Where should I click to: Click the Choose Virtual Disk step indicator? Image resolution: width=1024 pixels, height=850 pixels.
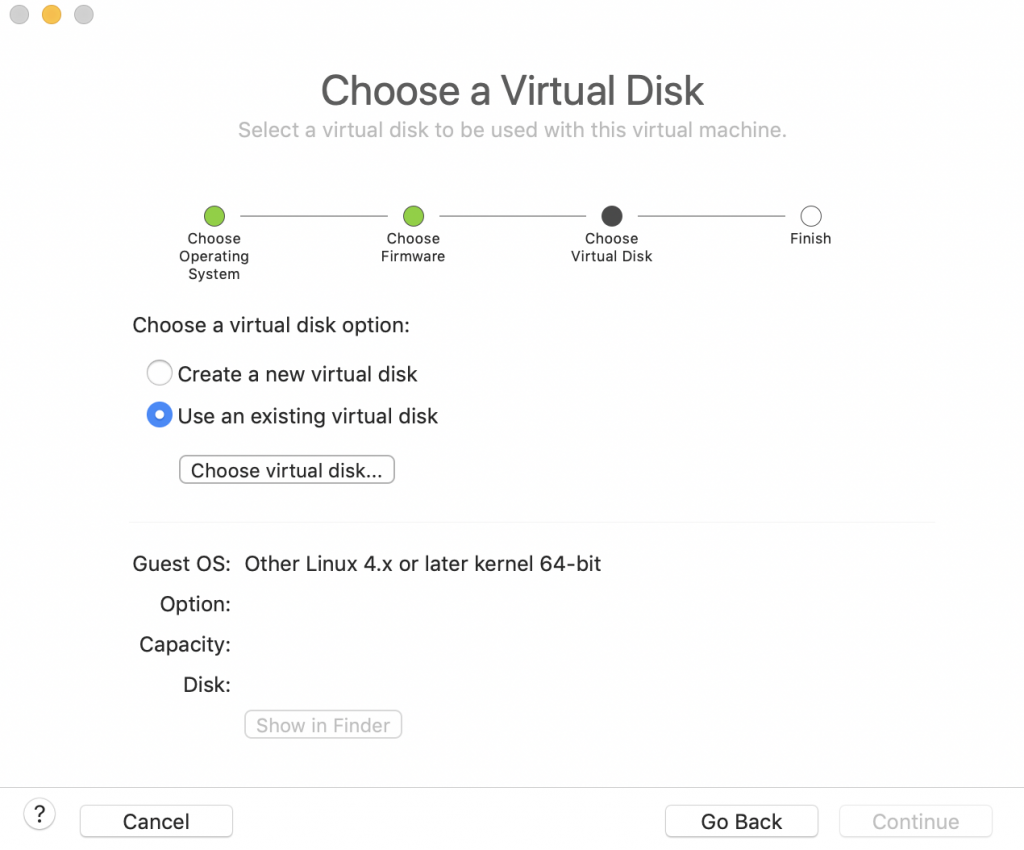click(x=612, y=215)
